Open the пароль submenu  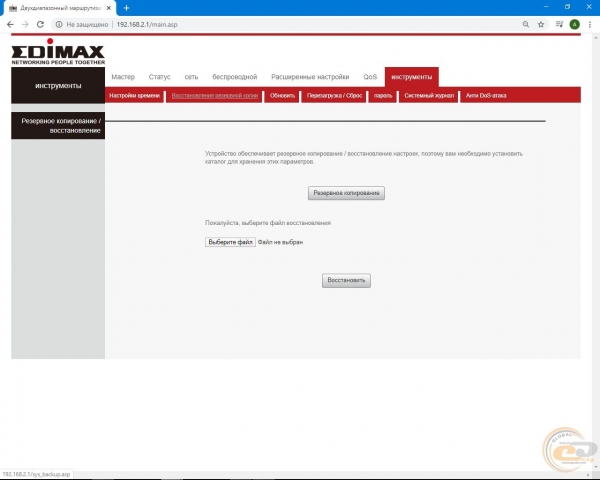coord(383,96)
